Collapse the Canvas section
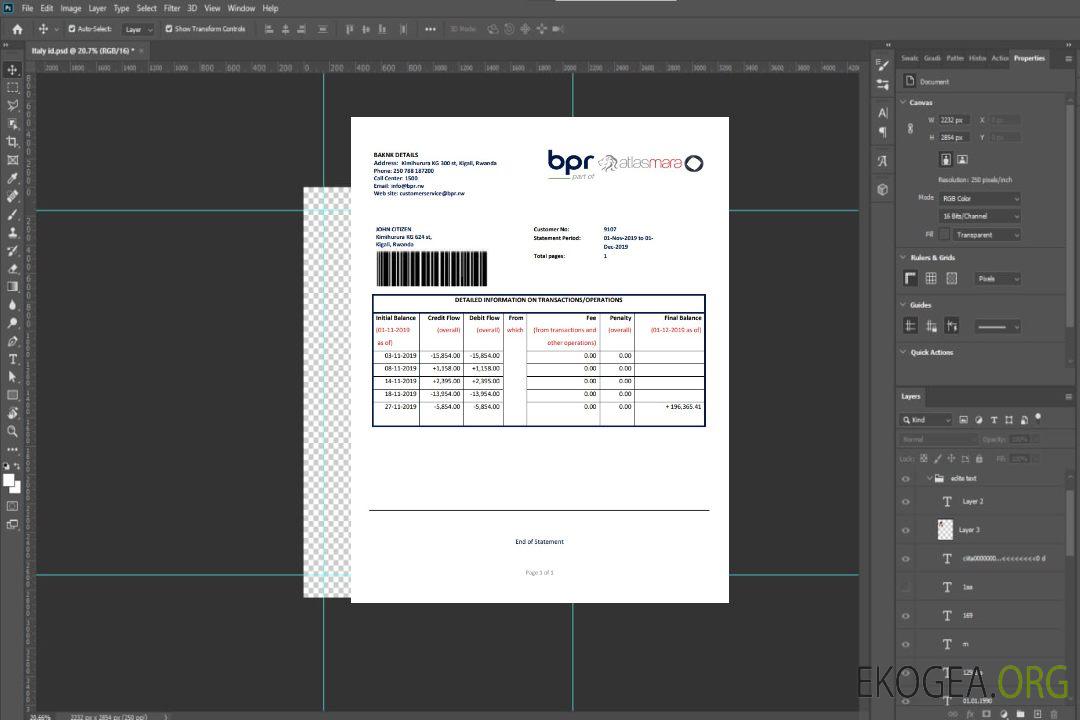The width and height of the screenshot is (1080, 720). [903, 102]
